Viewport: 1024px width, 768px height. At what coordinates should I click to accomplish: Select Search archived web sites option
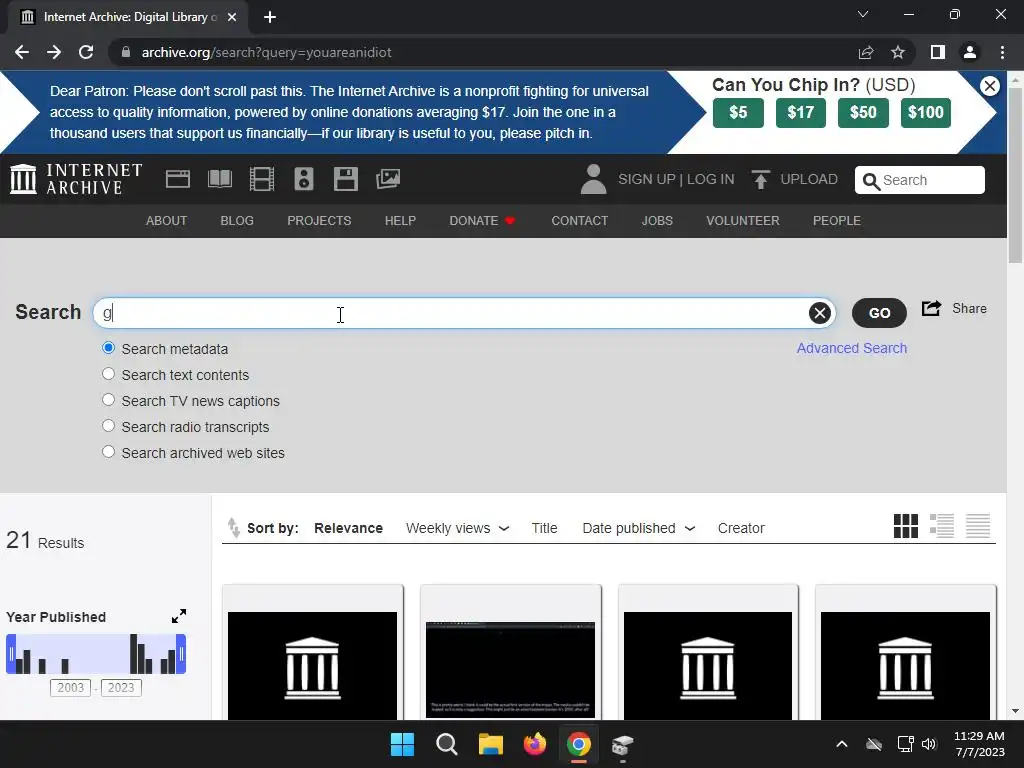coord(108,452)
